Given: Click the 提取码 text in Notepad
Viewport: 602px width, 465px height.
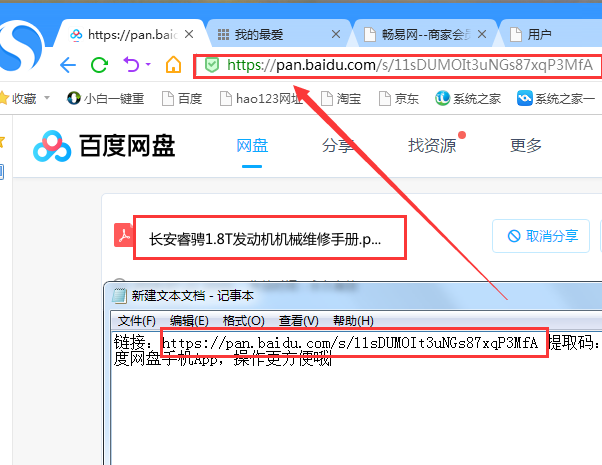Looking at the screenshot, I should 573,343.
